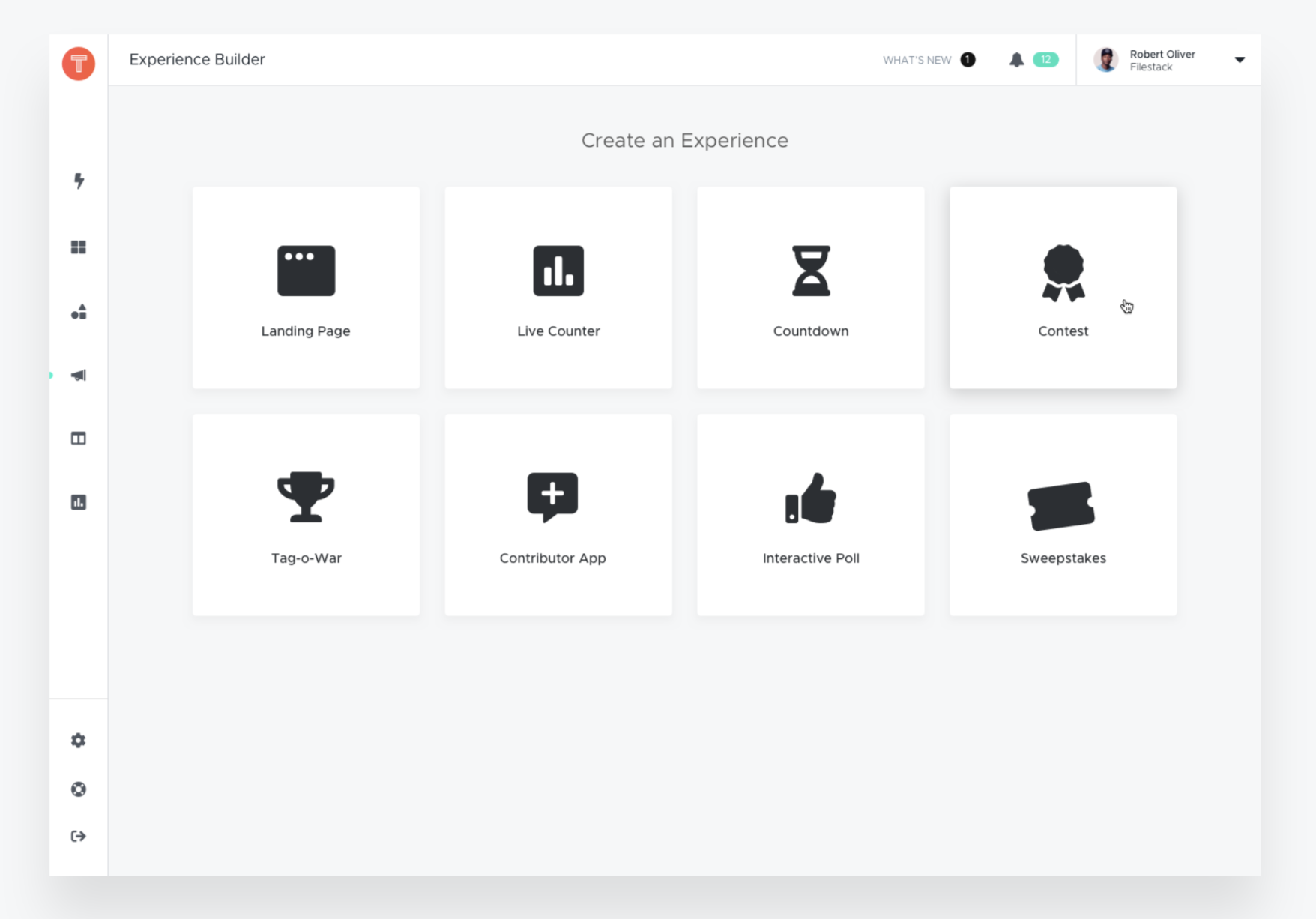Open the megaphone campaigns section
This screenshot has width=1316, height=919.
[78, 375]
